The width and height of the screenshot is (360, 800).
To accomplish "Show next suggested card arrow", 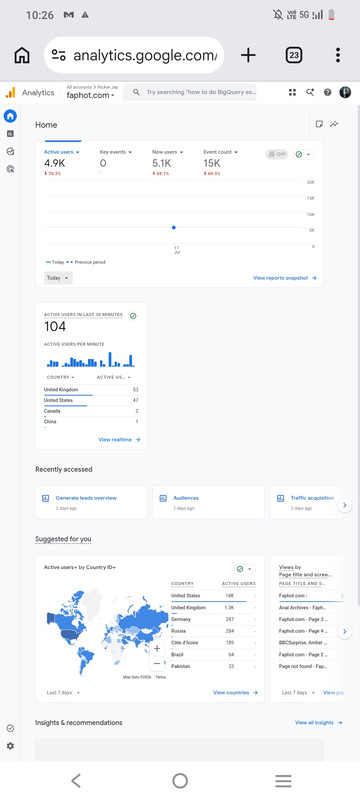I will (345, 632).
